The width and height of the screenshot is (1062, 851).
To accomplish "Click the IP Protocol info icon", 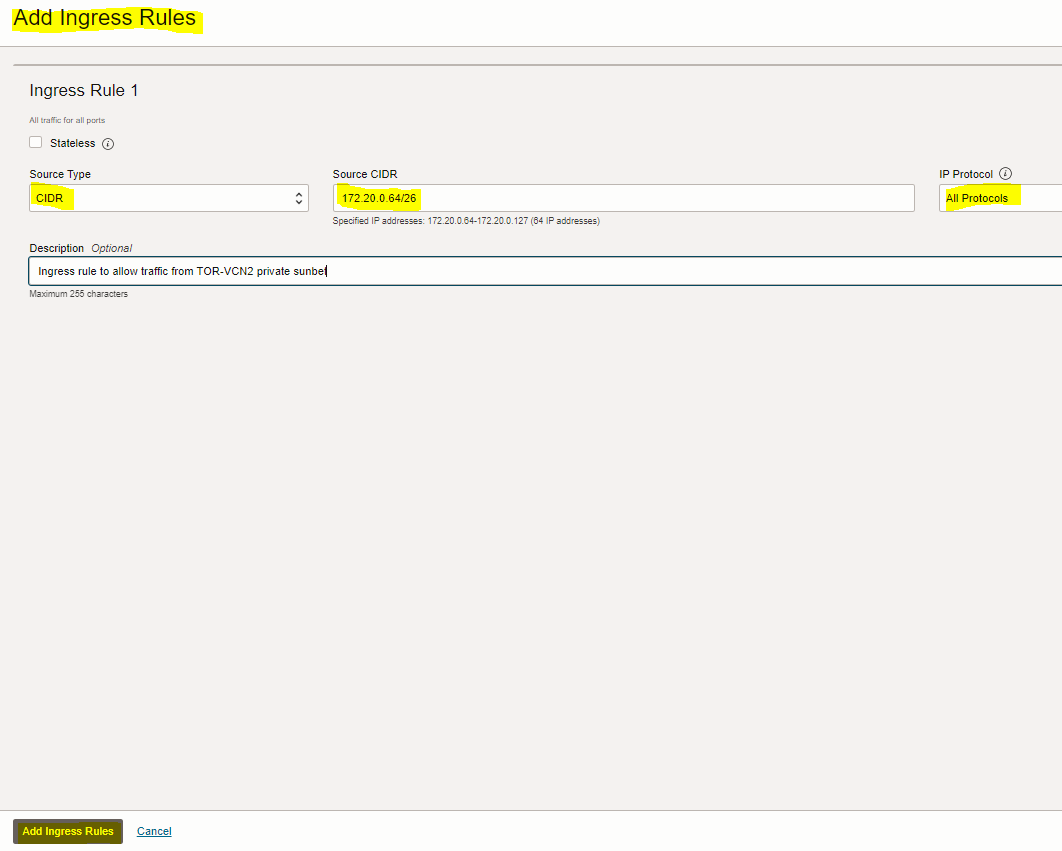I will (1006, 174).
